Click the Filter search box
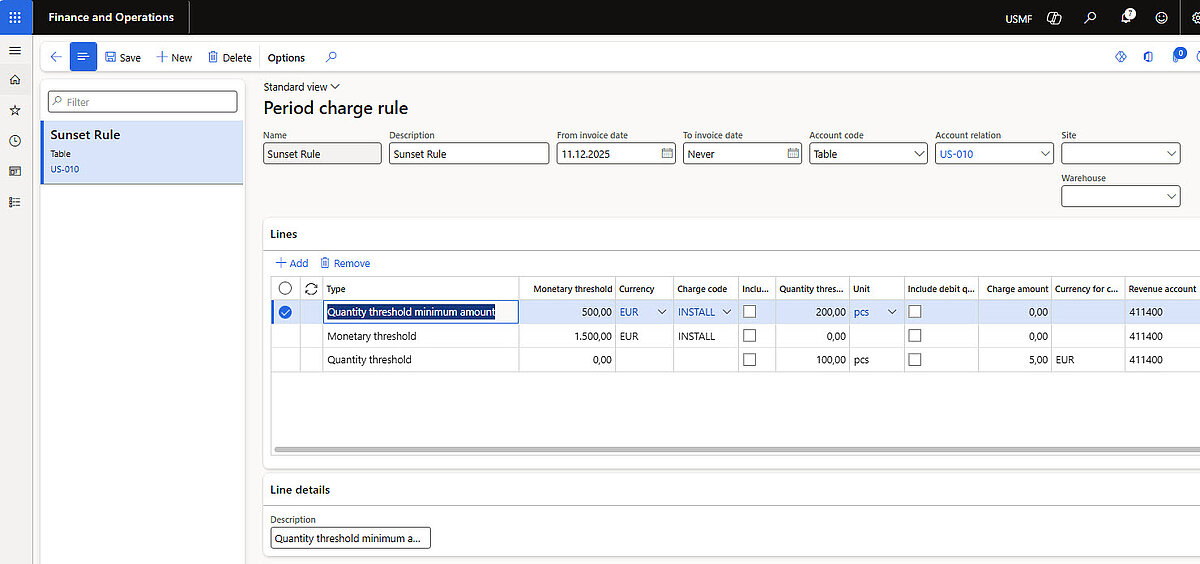This screenshot has width=1200, height=564. click(143, 102)
